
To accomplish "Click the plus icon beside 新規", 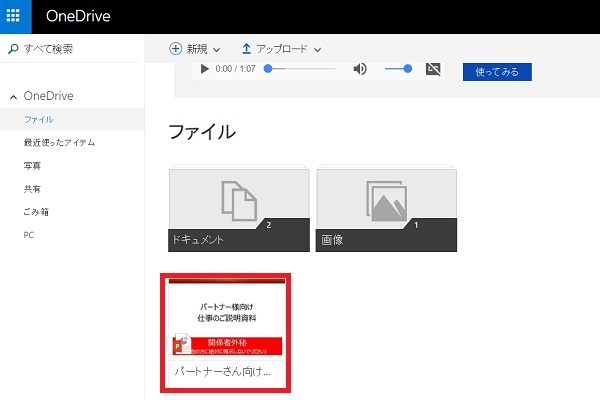I will [176, 48].
